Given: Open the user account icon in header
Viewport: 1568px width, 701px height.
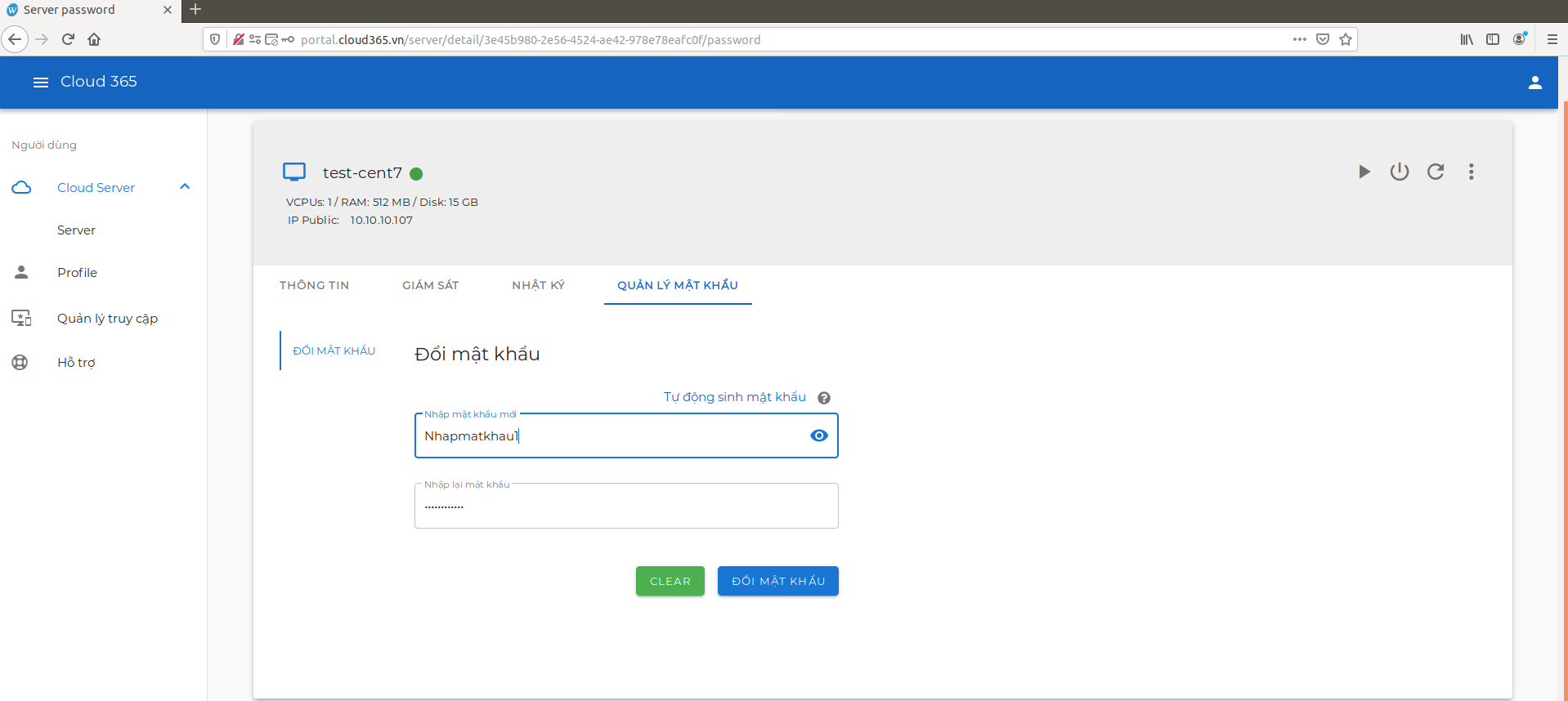Looking at the screenshot, I should [x=1534, y=82].
